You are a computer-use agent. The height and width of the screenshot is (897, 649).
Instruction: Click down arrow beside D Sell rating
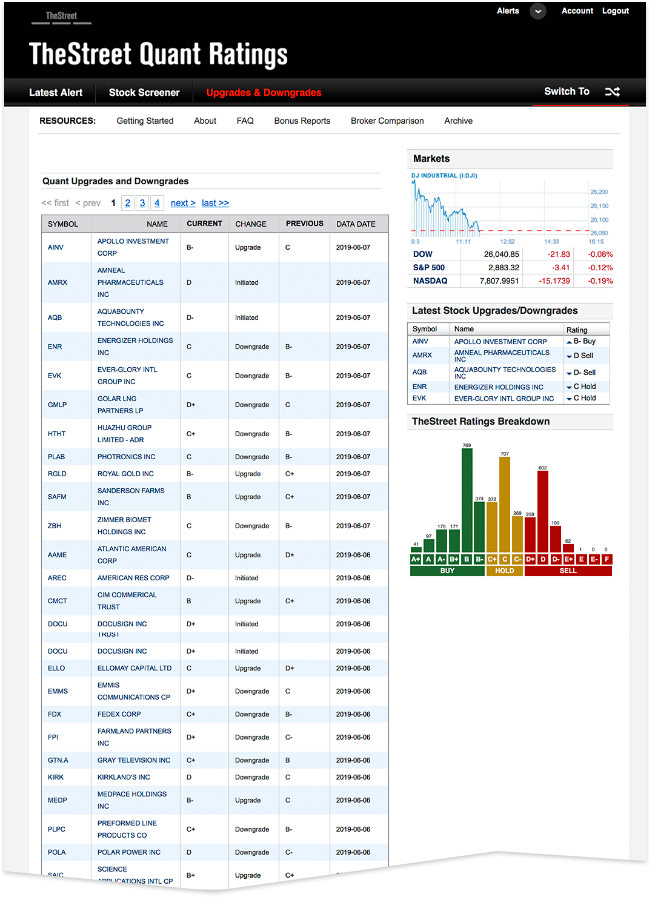click(569, 356)
